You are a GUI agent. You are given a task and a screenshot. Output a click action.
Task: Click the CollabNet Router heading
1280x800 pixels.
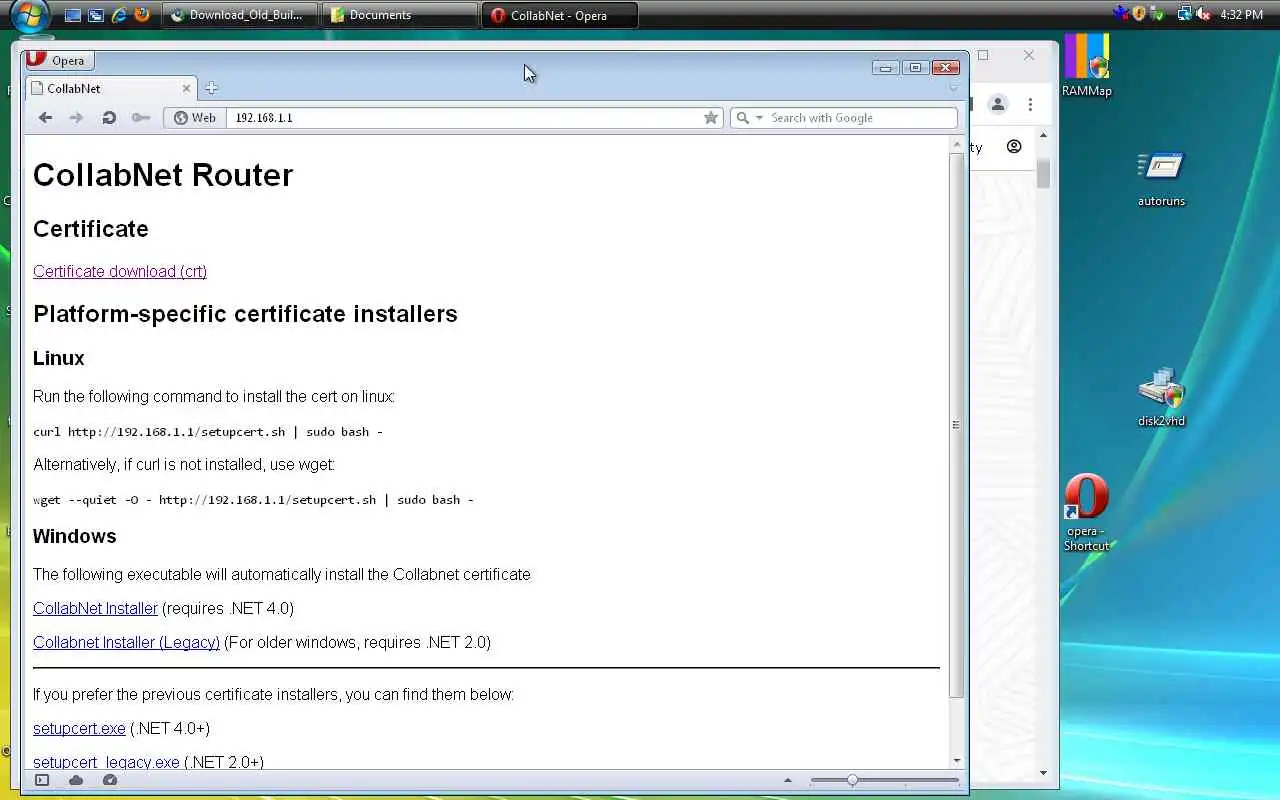[x=163, y=175]
